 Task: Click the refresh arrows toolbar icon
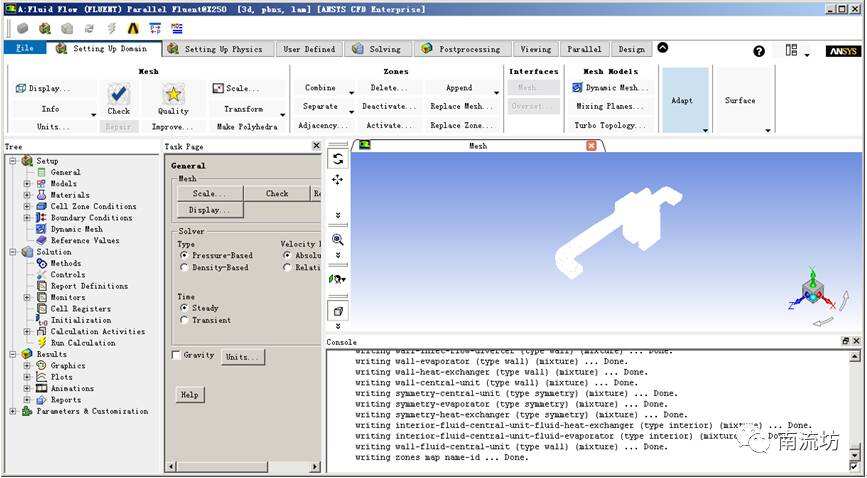tap(89, 29)
